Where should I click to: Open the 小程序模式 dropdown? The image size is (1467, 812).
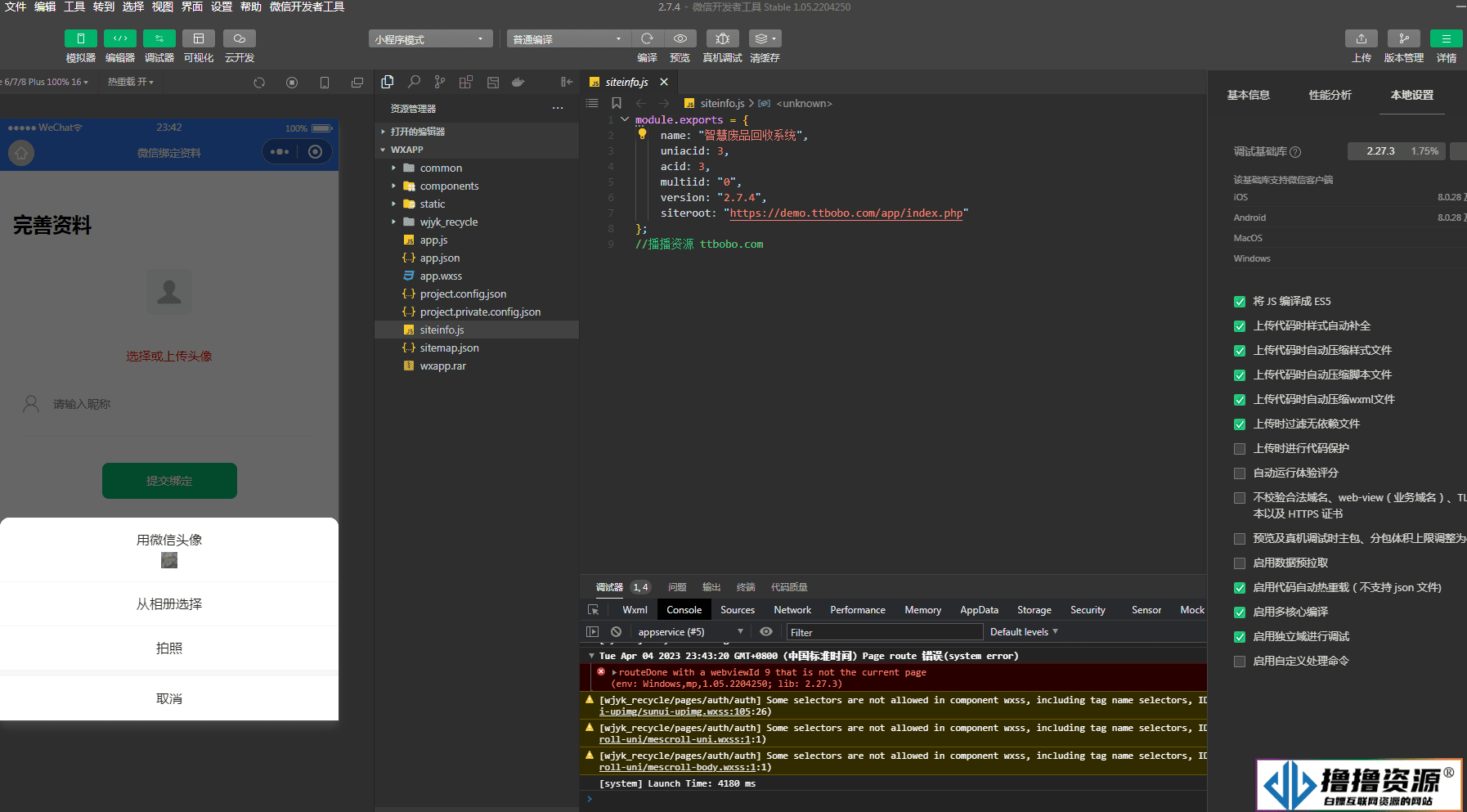pyautogui.click(x=430, y=39)
